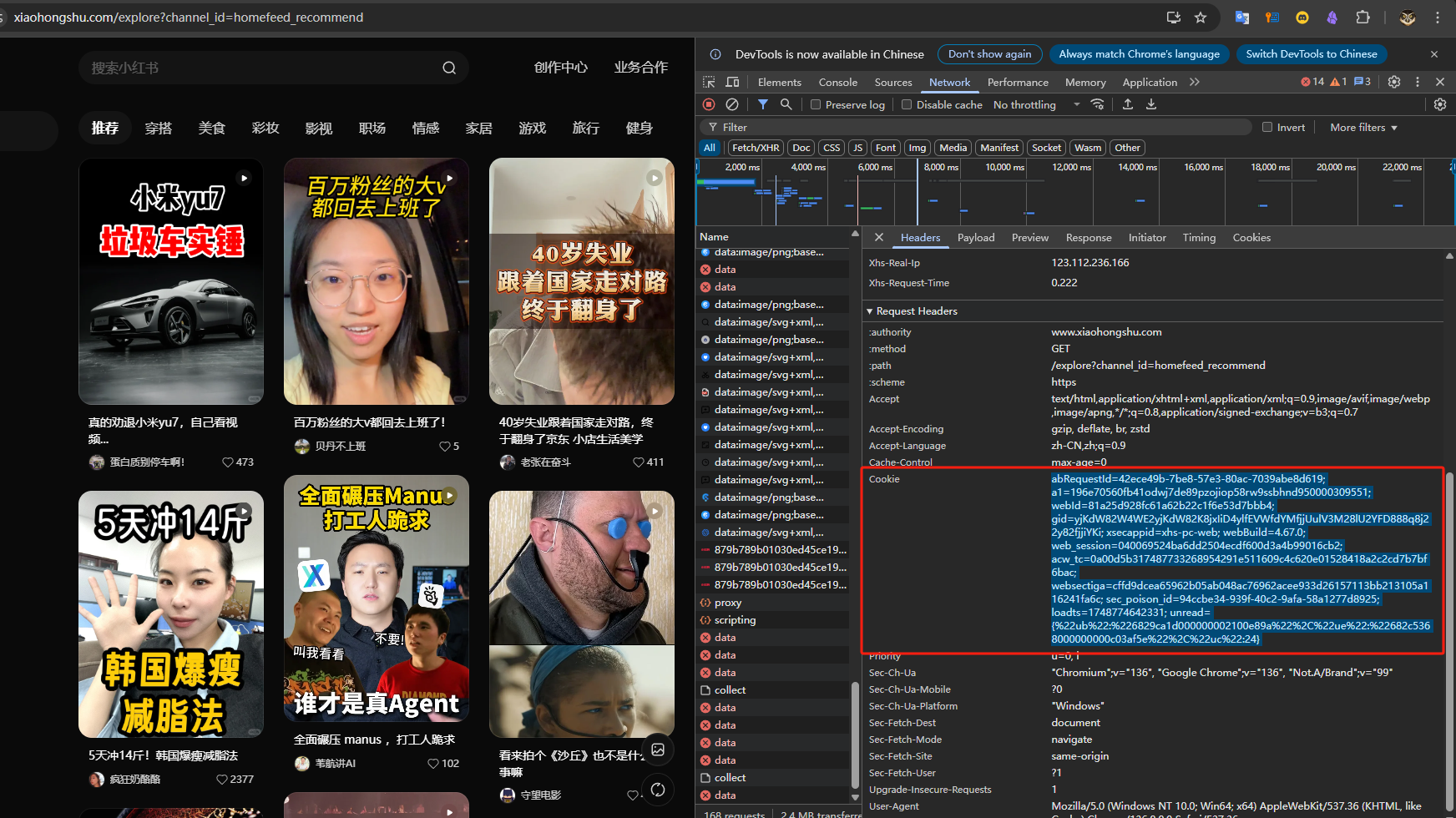The height and width of the screenshot is (818, 1456).
Task: Click the Xiaohongshu search input field
Action: point(250,68)
